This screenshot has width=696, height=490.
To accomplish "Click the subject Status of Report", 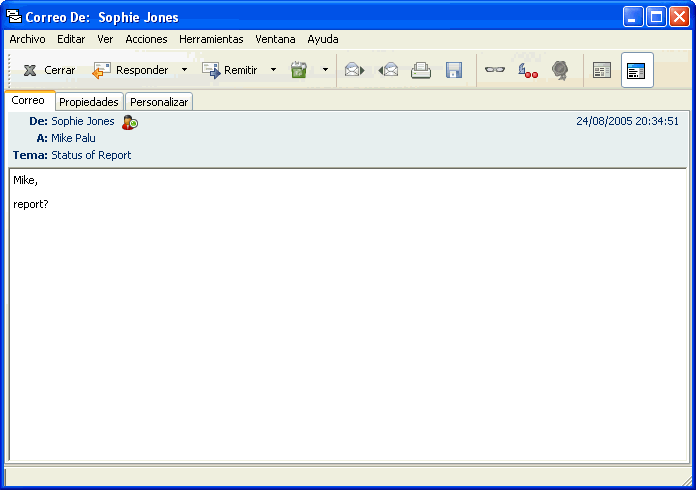I will [91, 155].
